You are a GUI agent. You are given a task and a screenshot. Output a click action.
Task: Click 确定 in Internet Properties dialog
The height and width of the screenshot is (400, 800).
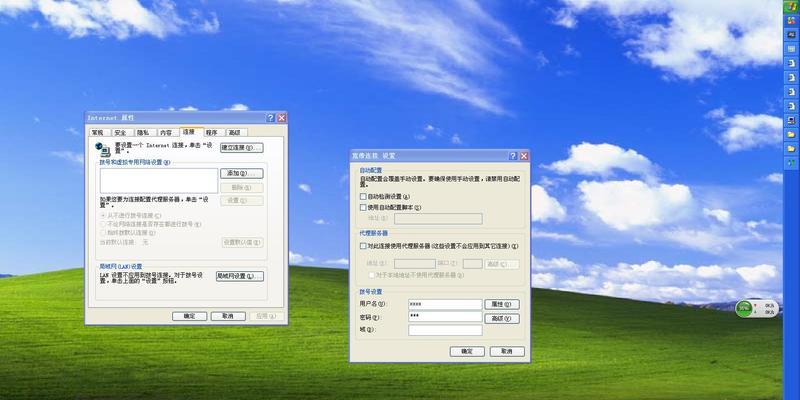189,316
